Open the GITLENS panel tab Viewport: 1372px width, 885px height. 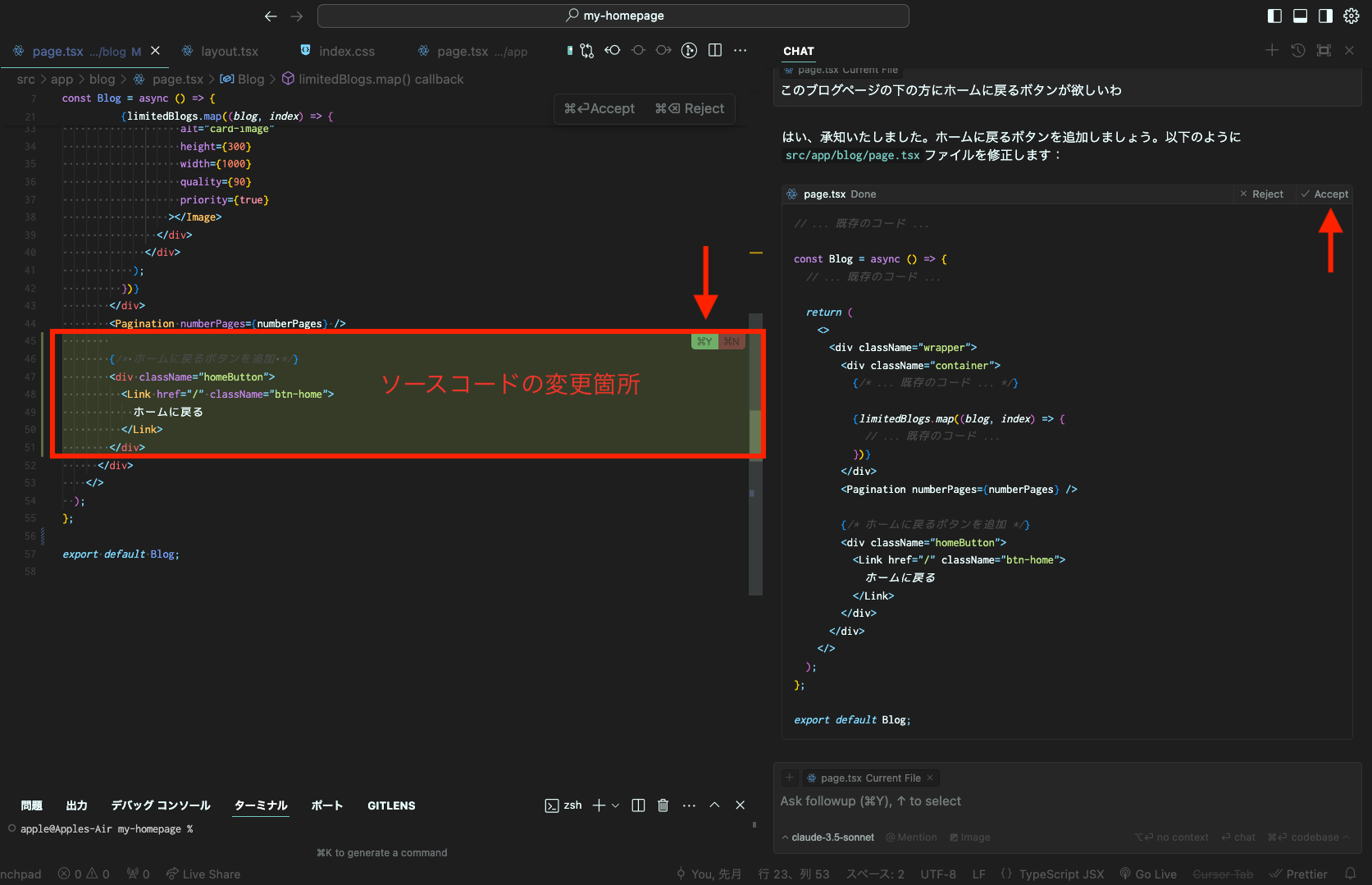point(391,805)
